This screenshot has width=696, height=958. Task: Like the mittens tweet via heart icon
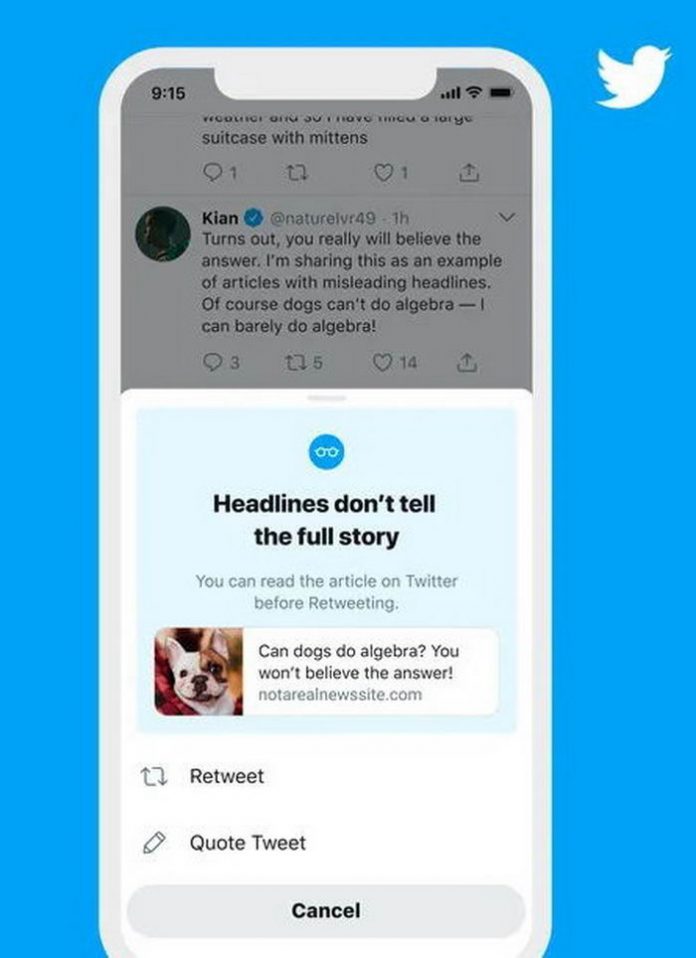[x=384, y=174]
